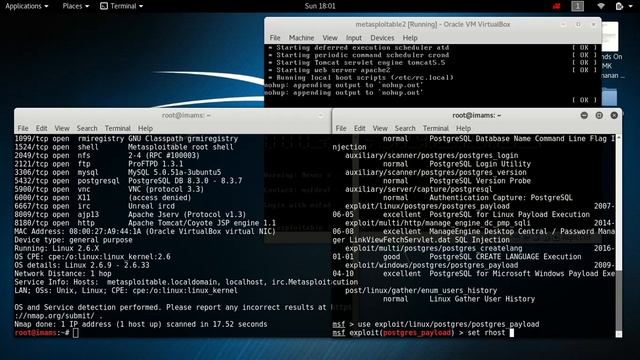Open the Applications menu in the top bar

[x=27, y=6]
